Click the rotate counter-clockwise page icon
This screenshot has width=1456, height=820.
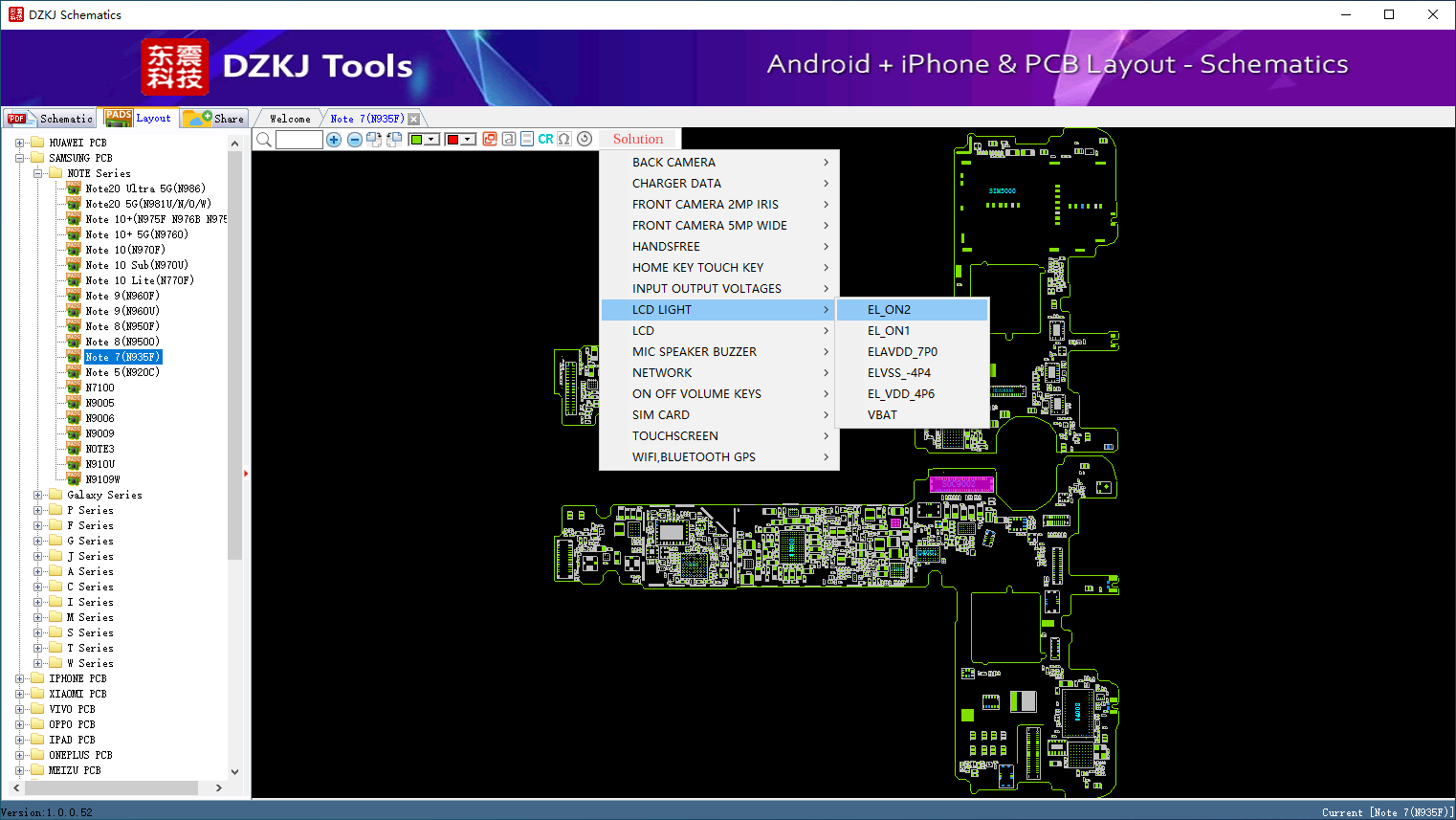pyautogui.click(x=393, y=140)
